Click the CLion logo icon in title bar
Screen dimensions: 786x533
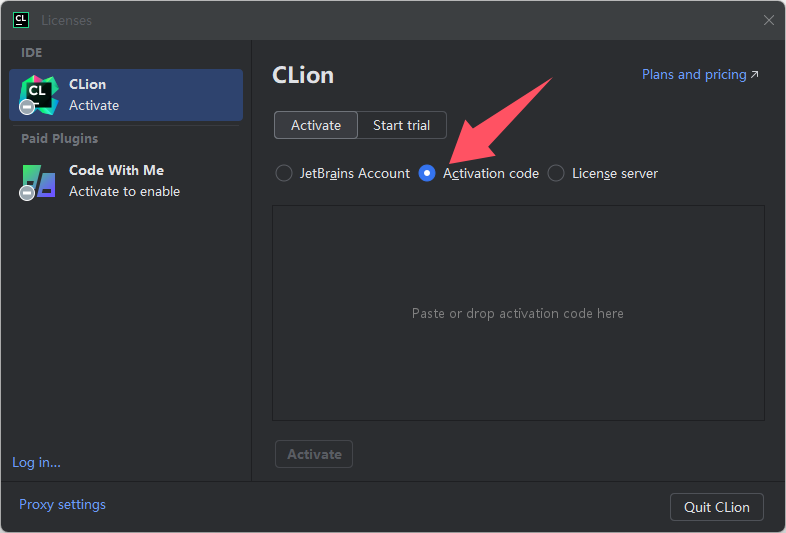pos(21,20)
